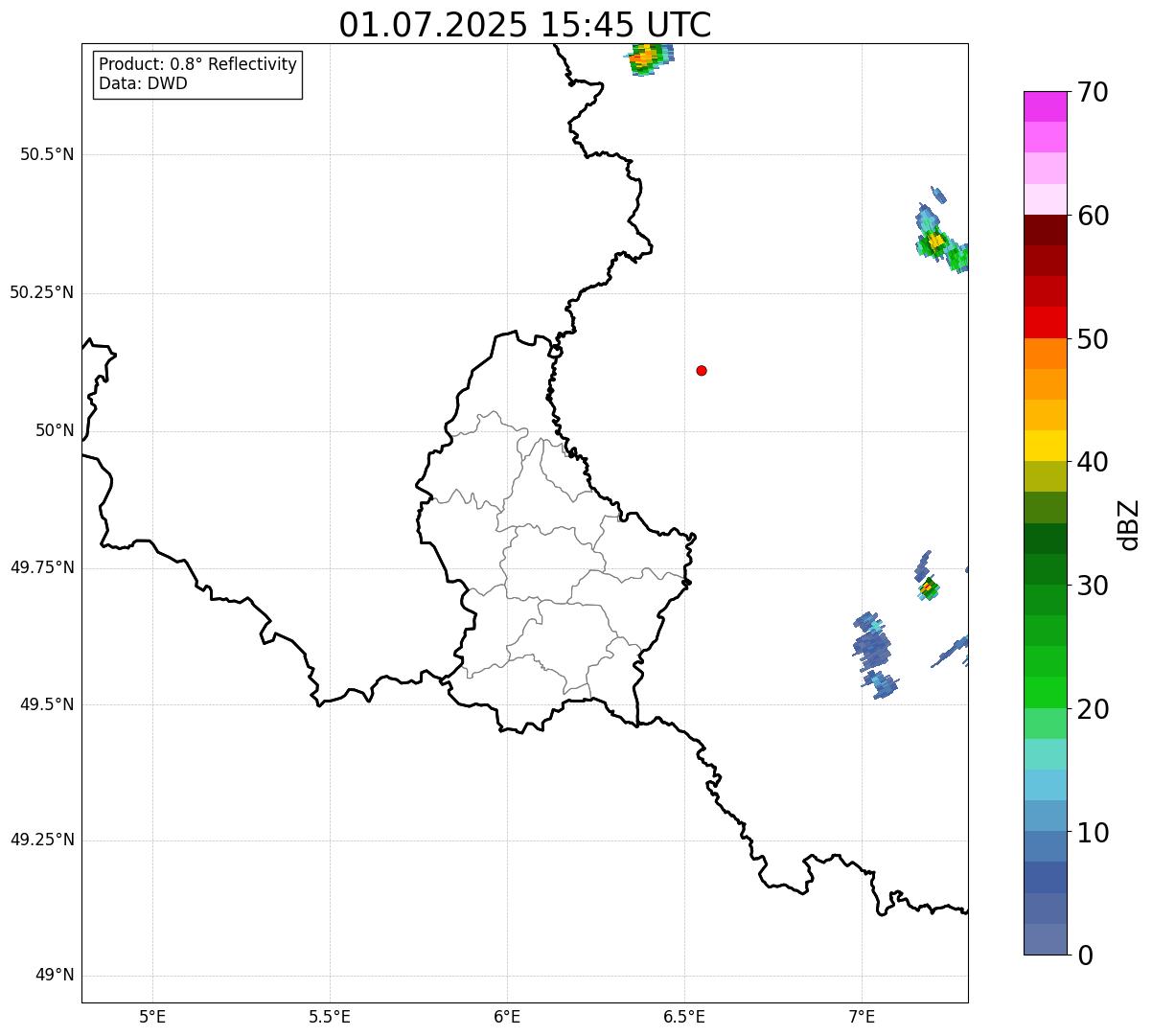The image size is (1152, 1036).
Task: Click the 6°E longitude label
Action: (x=507, y=1016)
